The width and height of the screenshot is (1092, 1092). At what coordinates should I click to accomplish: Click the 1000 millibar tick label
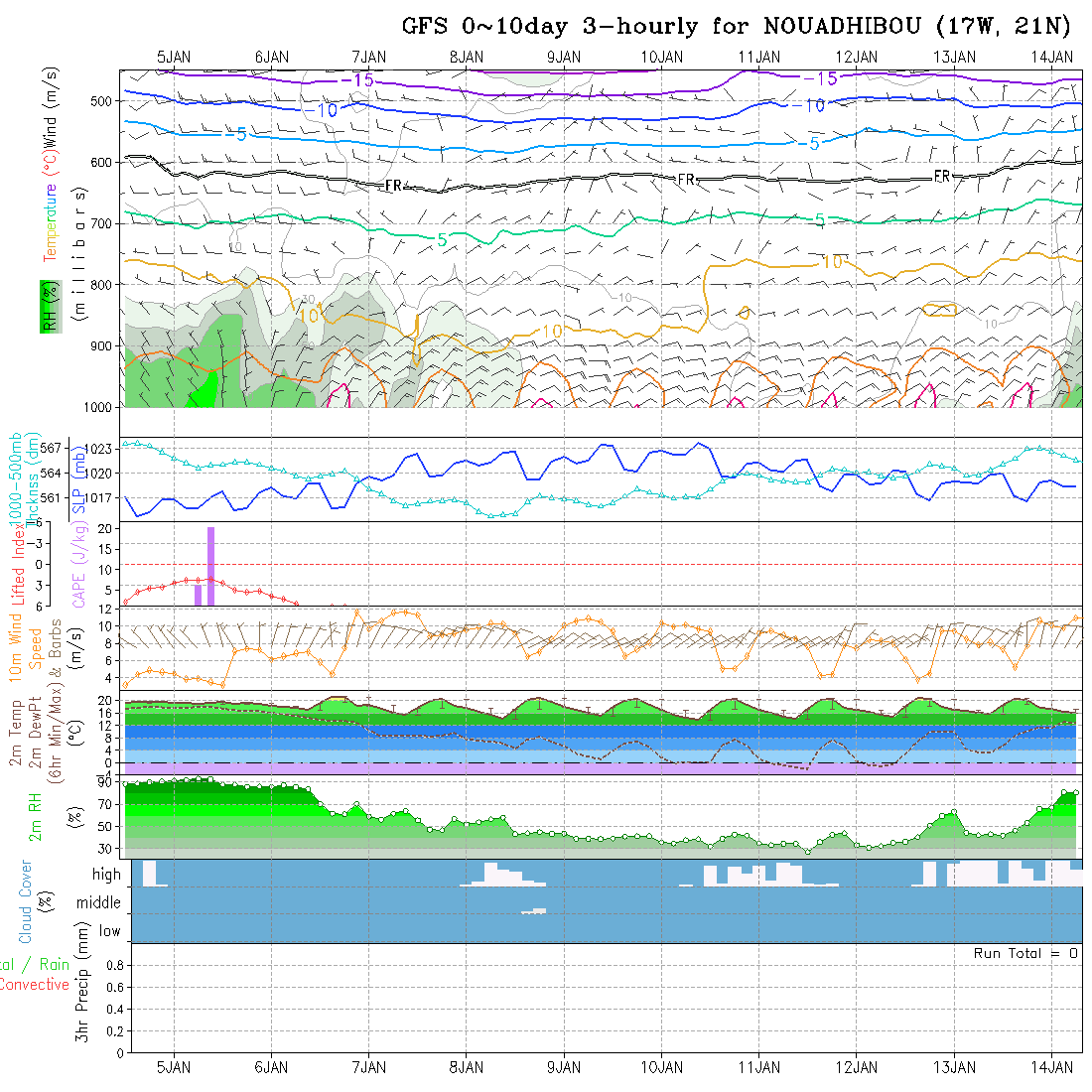[99, 407]
